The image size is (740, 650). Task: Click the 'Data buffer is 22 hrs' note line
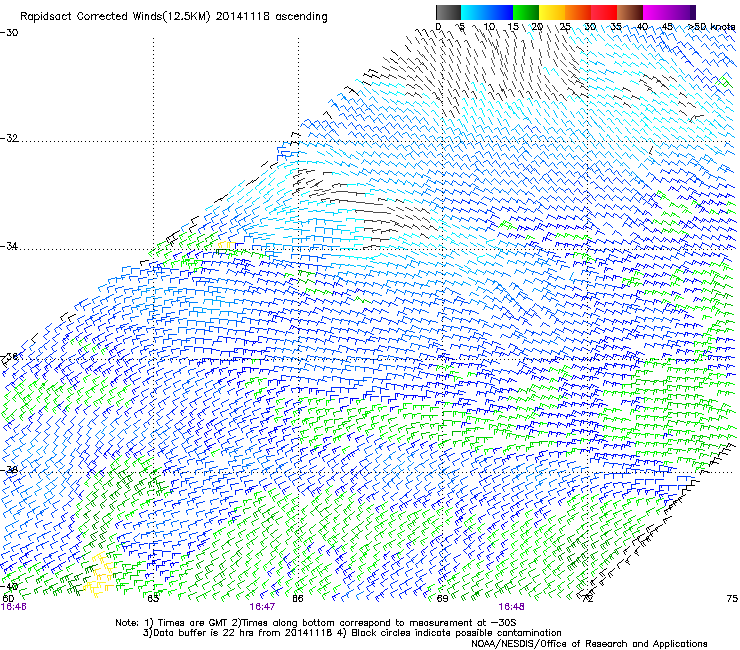click(x=352, y=633)
